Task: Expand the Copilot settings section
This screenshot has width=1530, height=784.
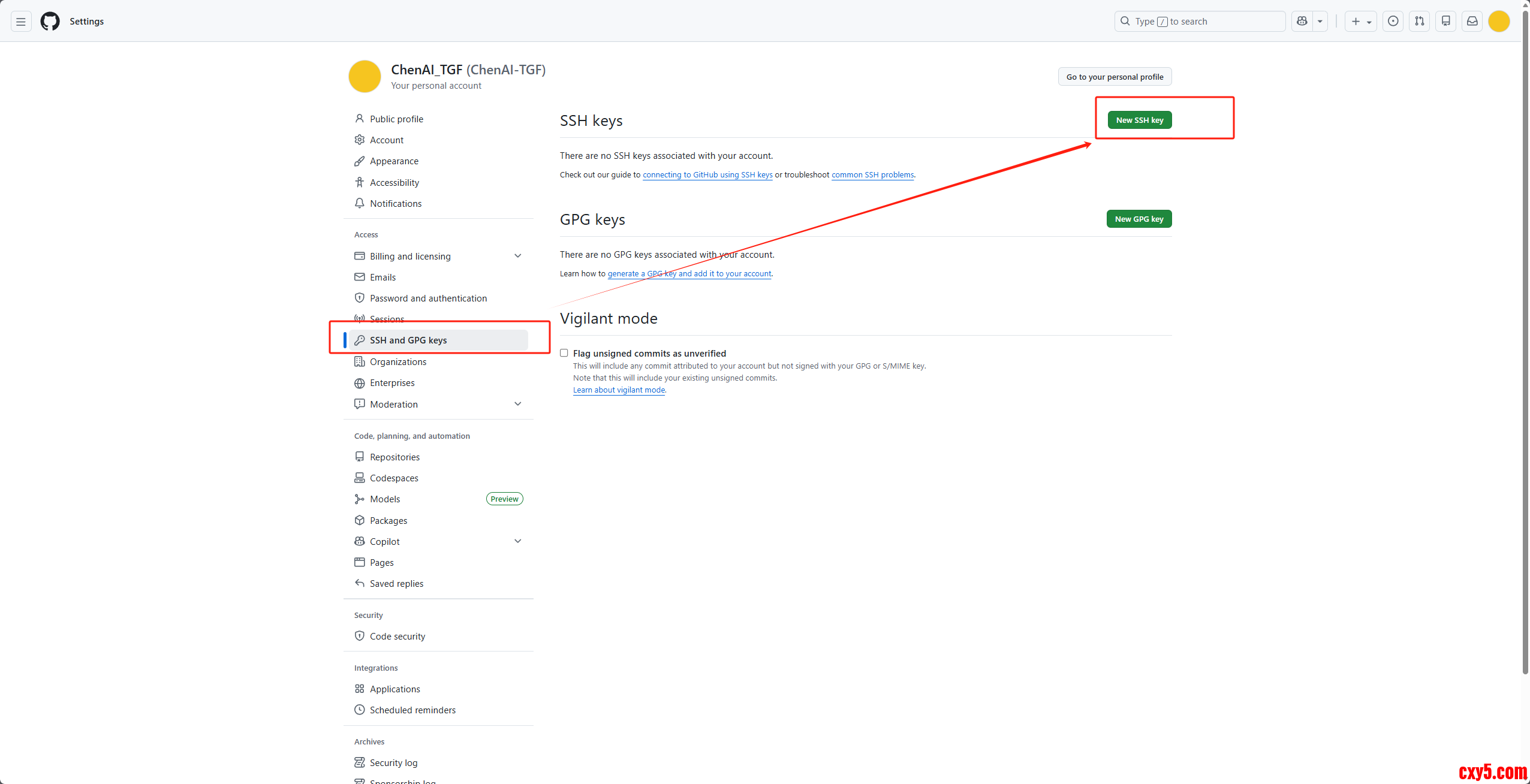Action: (517, 541)
